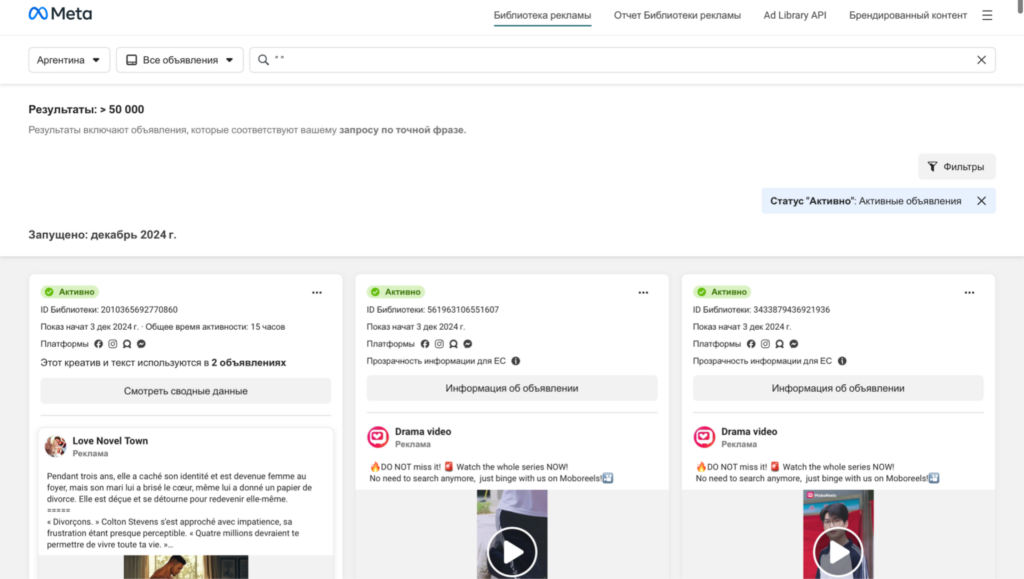Click Прозрачность информации для ЕС on ad 561963106551607
The width and height of the screenshot is (1024, 579).
click(x=436, y=361)
